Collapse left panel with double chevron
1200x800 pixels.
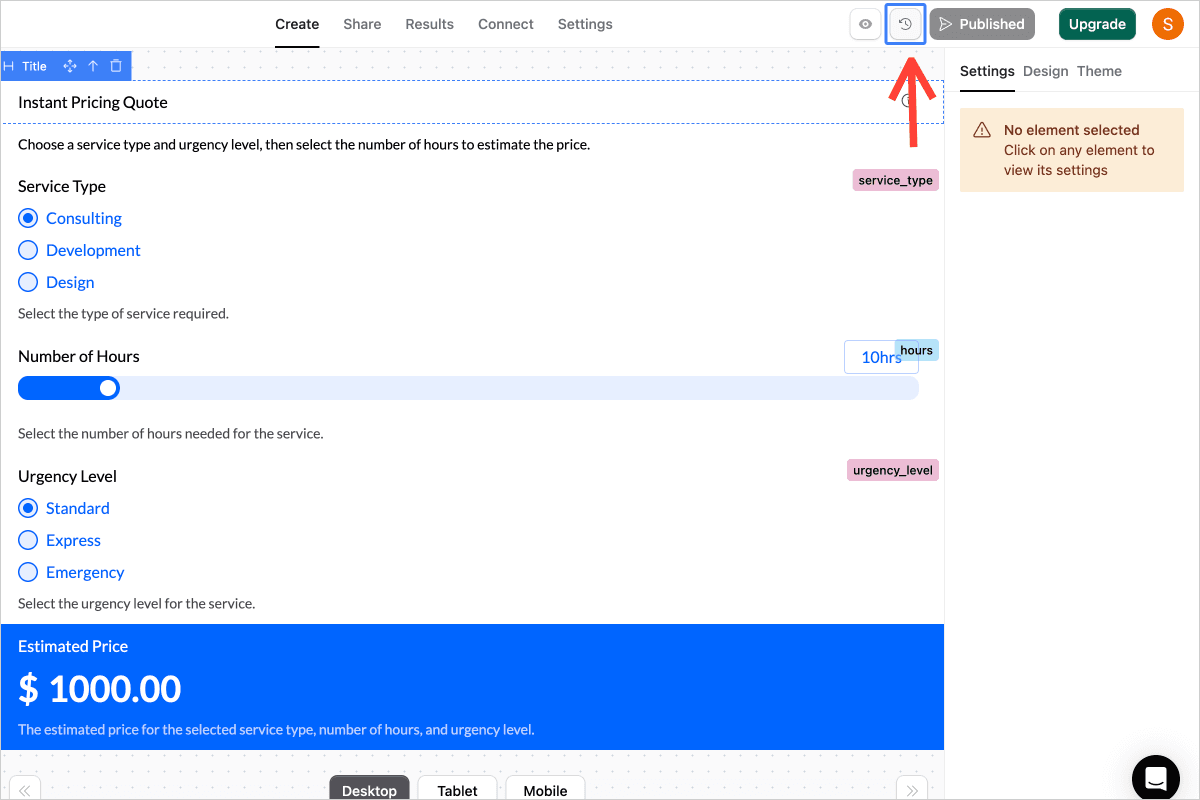tap(24, 789)
